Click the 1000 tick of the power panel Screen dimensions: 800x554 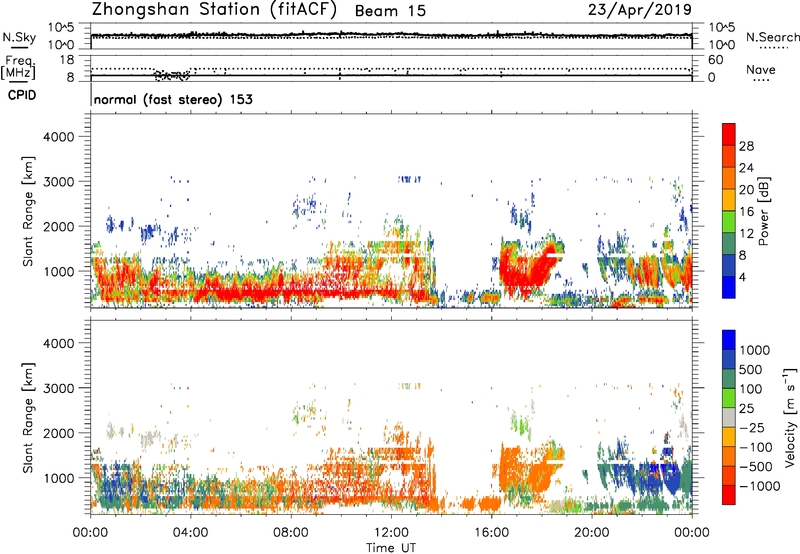pyautogui.click(x=58, y=271)
